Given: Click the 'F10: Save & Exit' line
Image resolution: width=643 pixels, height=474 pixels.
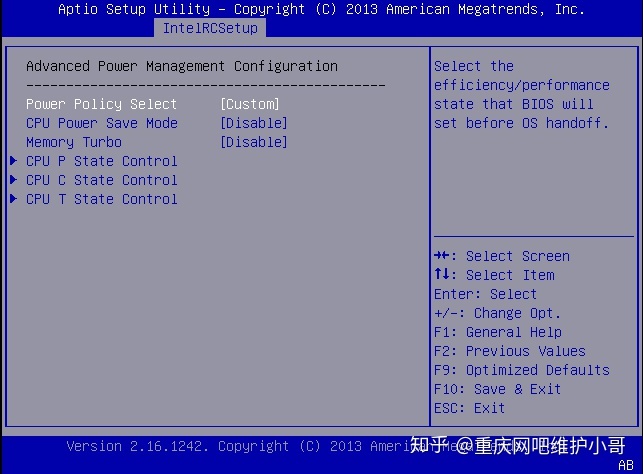Looking at the screenshot, I should click(x=497, y=389).
